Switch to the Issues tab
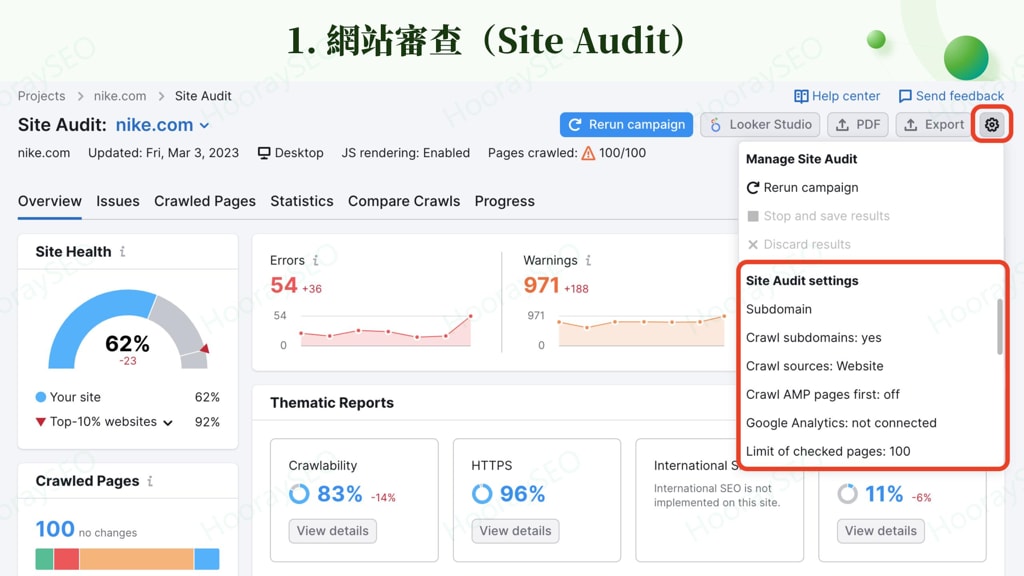 pyautogui.click(x=117, y=201)
